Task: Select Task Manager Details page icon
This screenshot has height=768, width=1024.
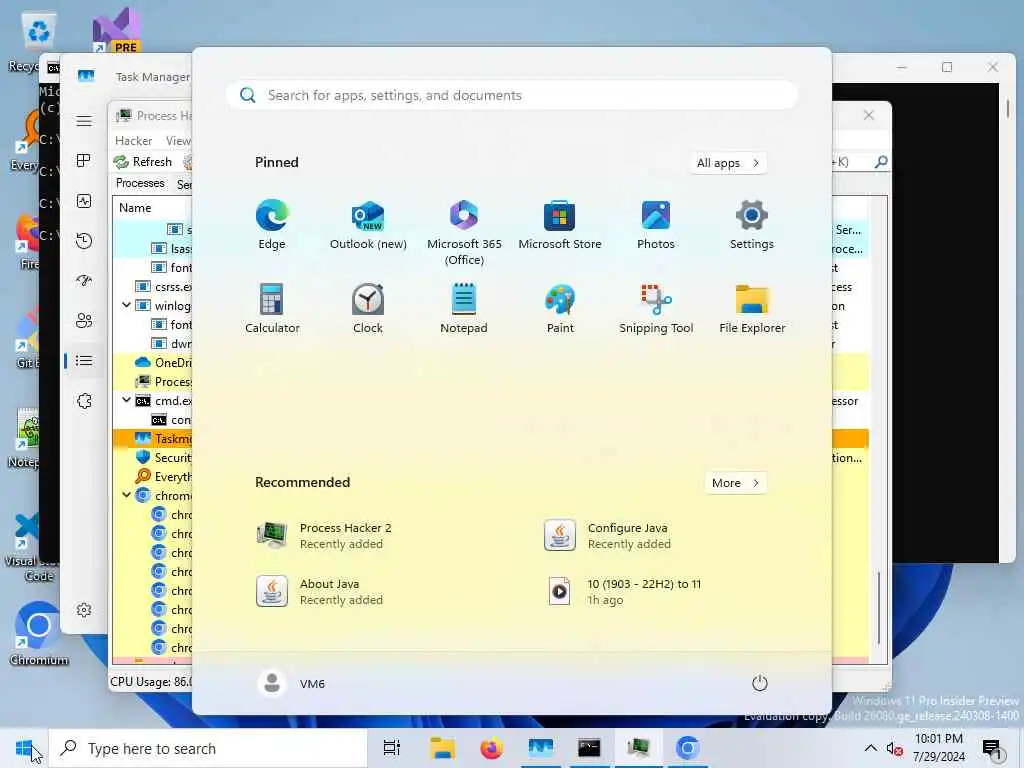Action: (84, 360)
